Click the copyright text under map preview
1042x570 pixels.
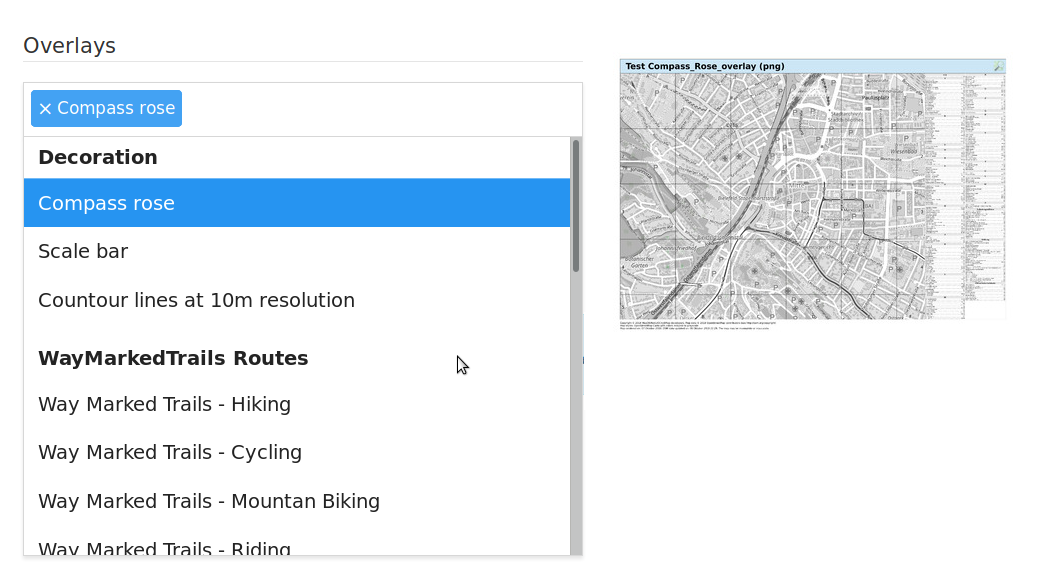click(x=694, y=325)
